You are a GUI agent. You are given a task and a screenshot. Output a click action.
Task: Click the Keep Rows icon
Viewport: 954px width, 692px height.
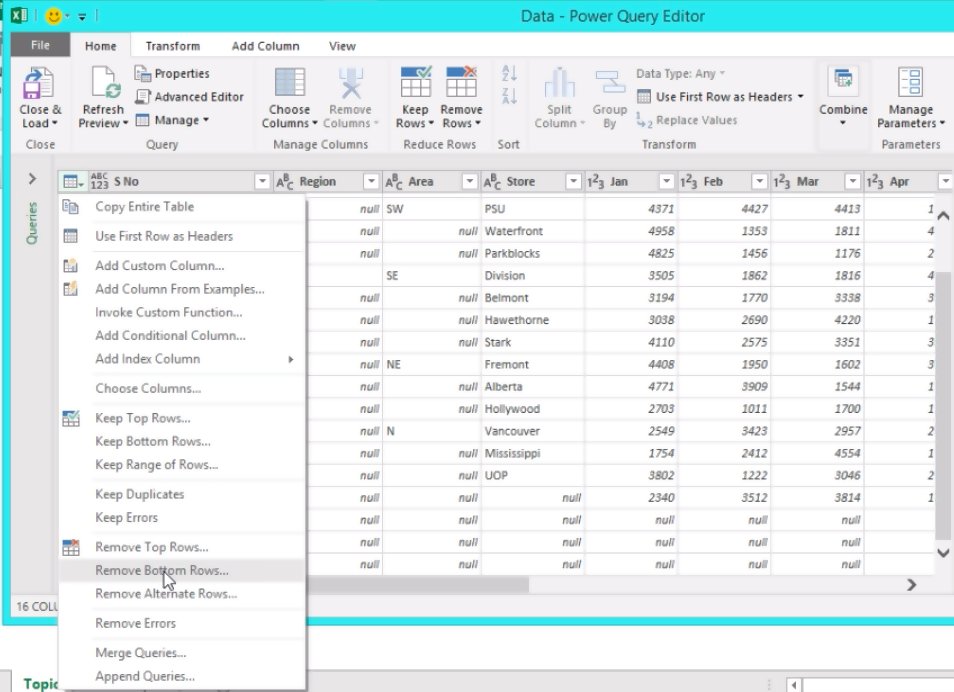point(416,82)
